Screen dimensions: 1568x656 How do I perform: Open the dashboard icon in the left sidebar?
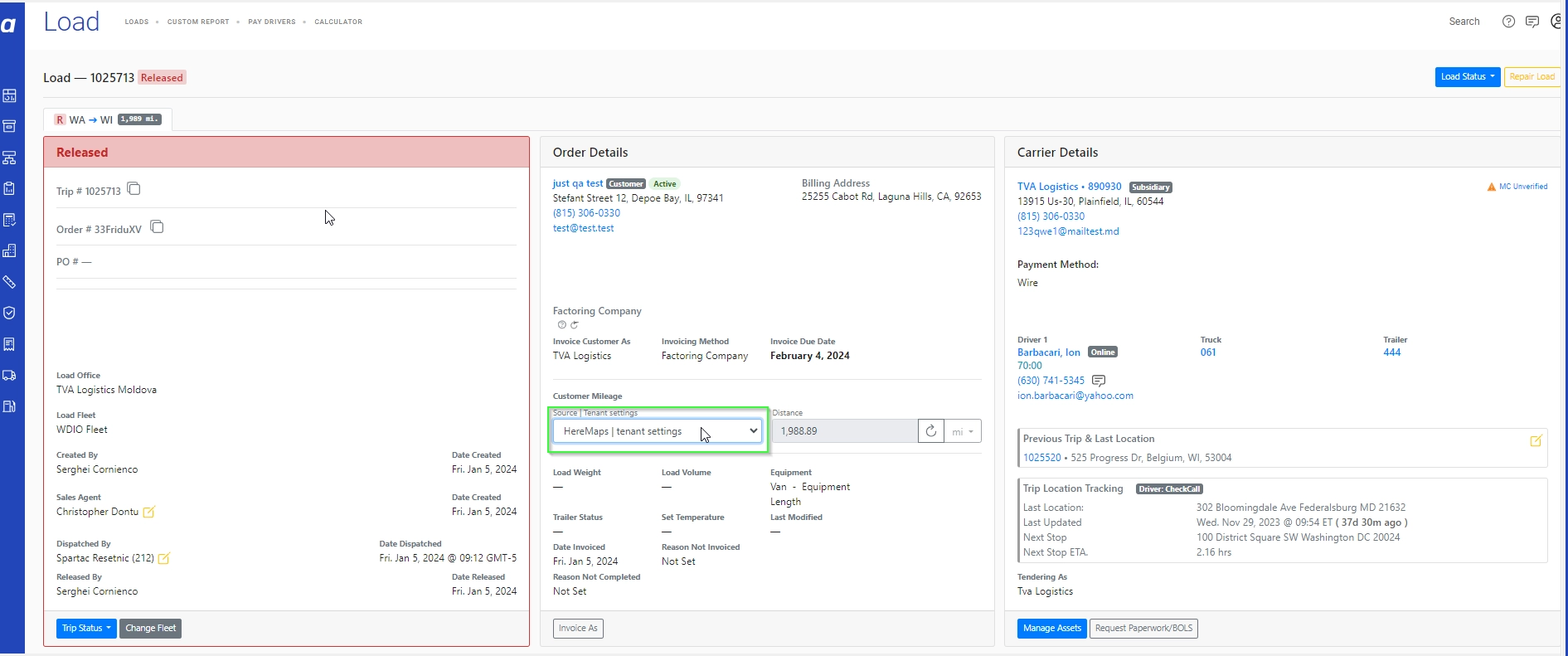click(x=9, y=95)
